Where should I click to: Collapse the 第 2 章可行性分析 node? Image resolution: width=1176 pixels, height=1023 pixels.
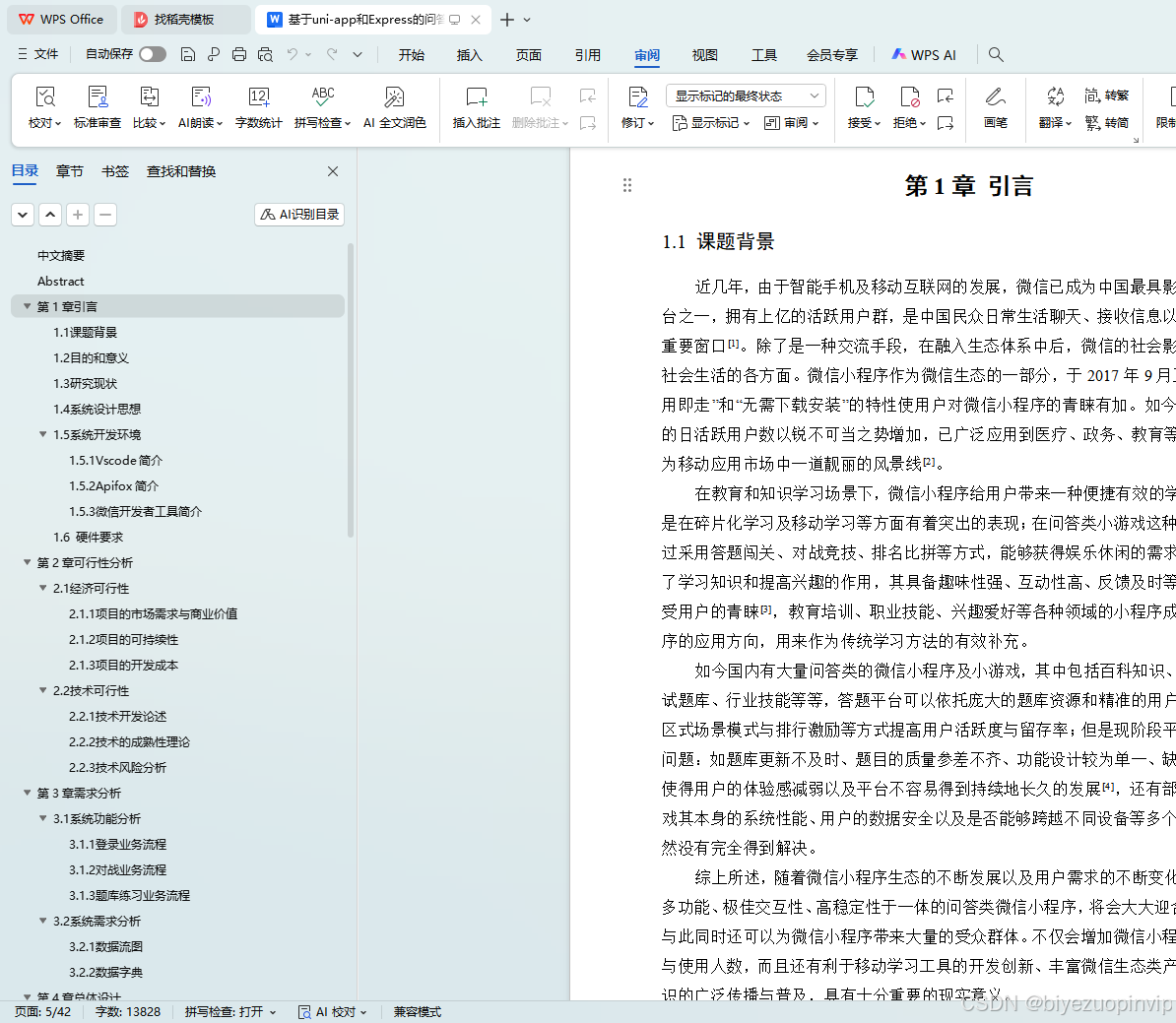[27, 562]
